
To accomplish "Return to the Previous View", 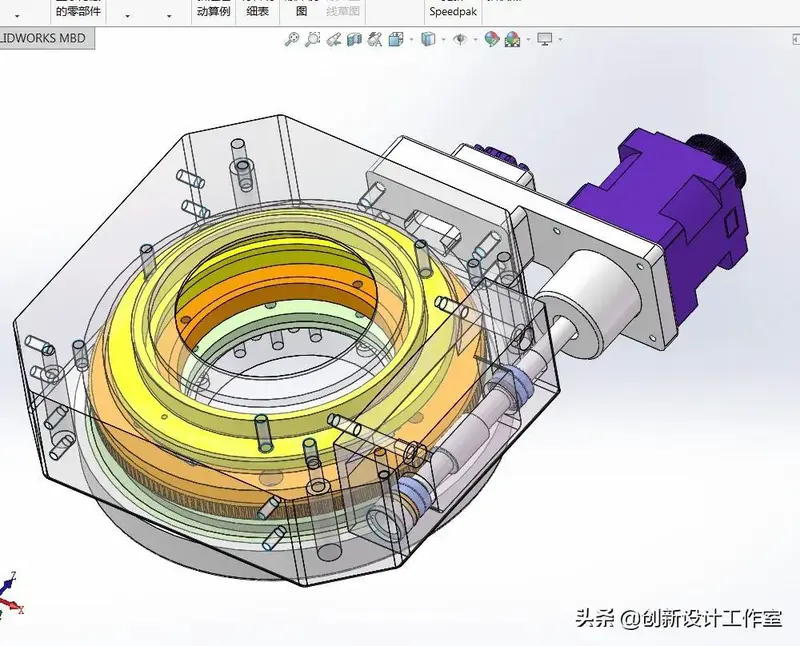I will click(x=334, y=39).
